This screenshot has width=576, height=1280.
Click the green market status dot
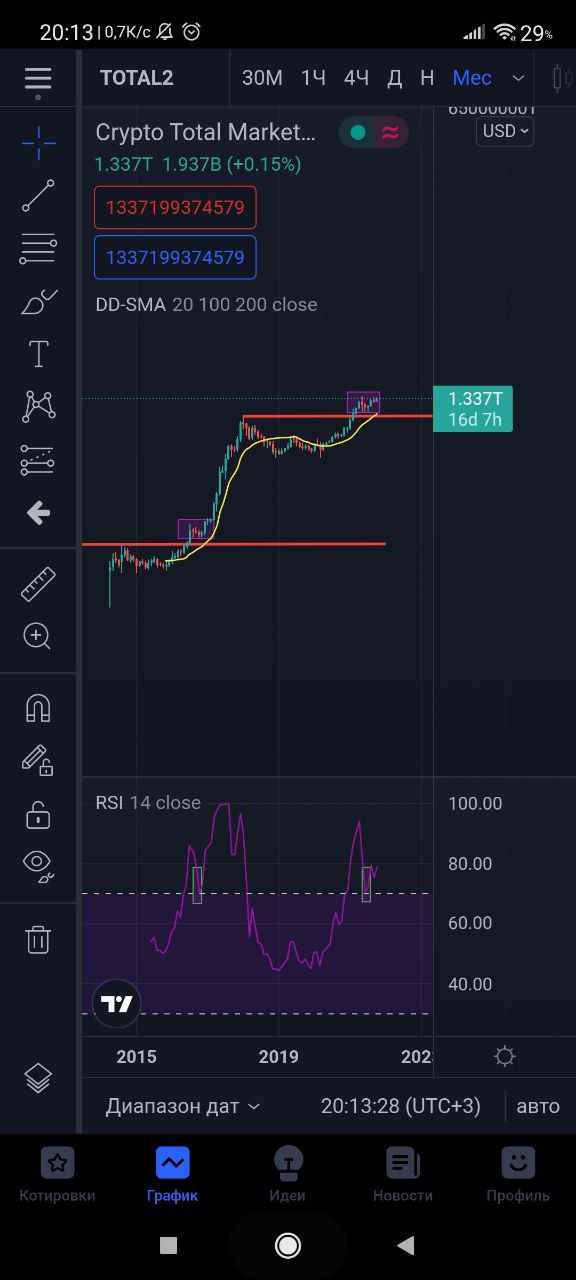[358, 132]
